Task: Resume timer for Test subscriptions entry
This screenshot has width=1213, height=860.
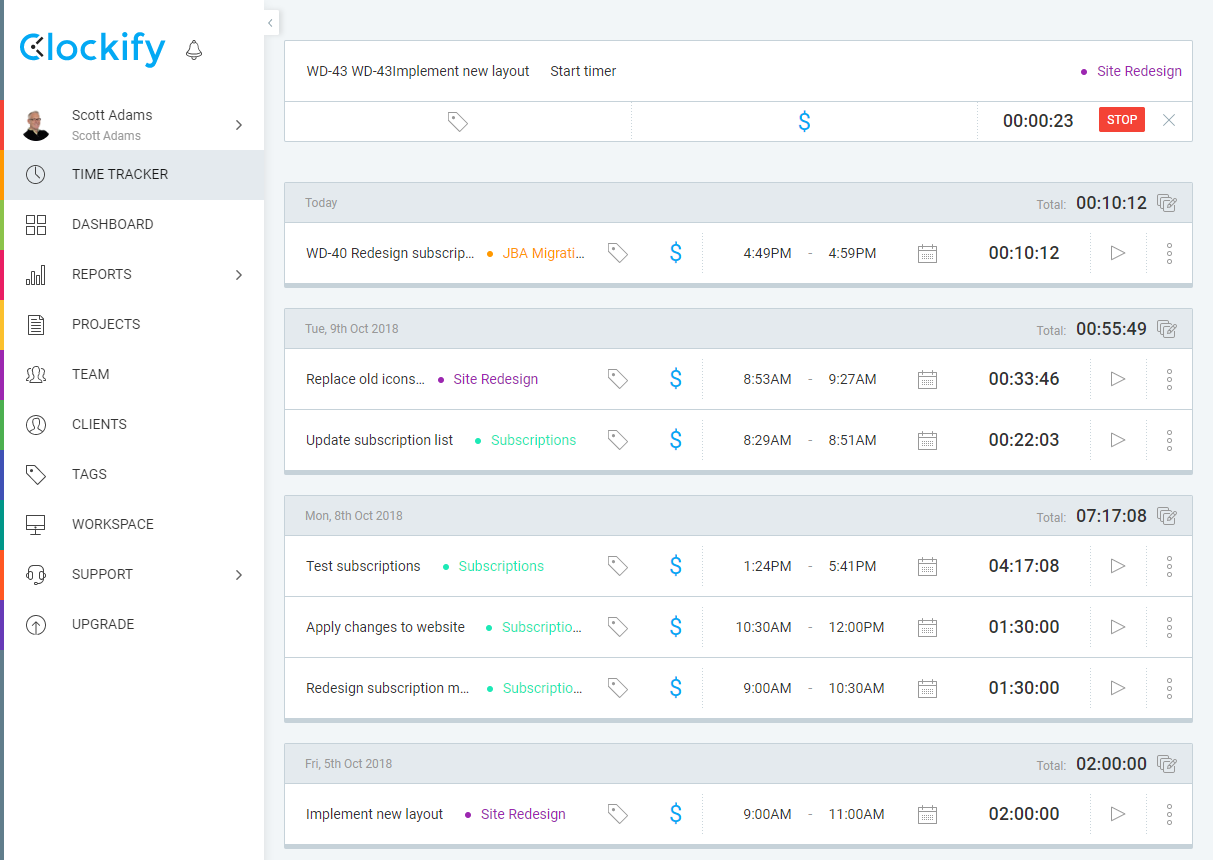Action: pos(1118,566)
